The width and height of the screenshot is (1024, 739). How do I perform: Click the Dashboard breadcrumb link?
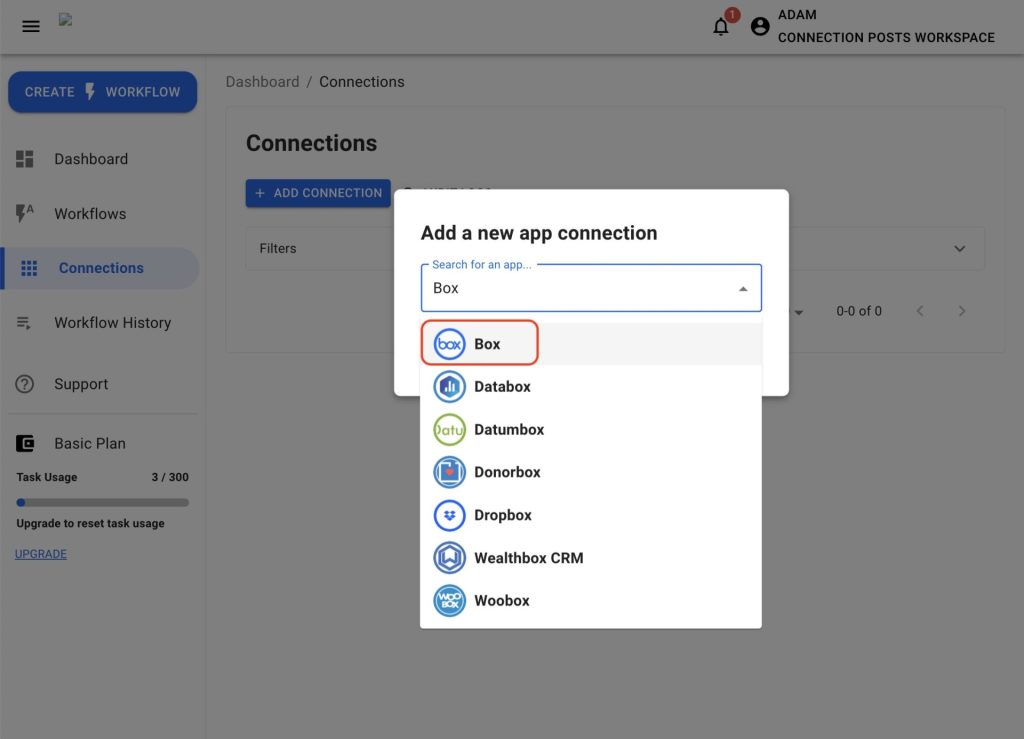click(262, 82)
